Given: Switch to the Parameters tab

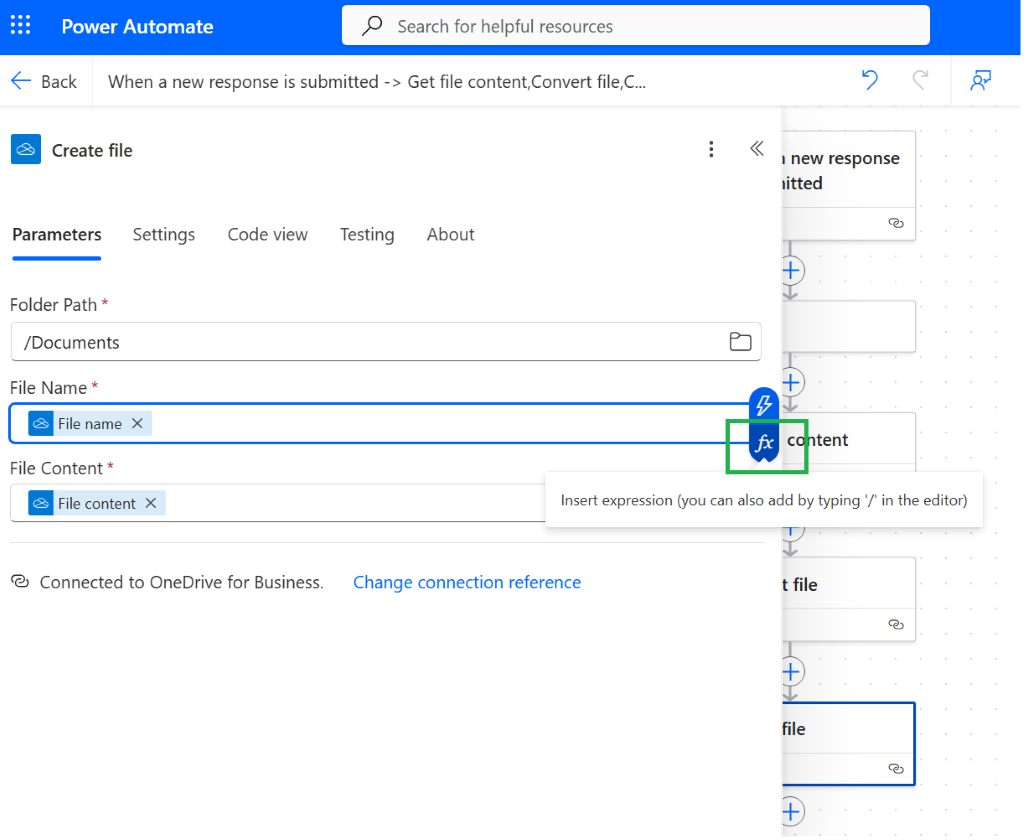Looking at the screenshot, I should (57, 234).
